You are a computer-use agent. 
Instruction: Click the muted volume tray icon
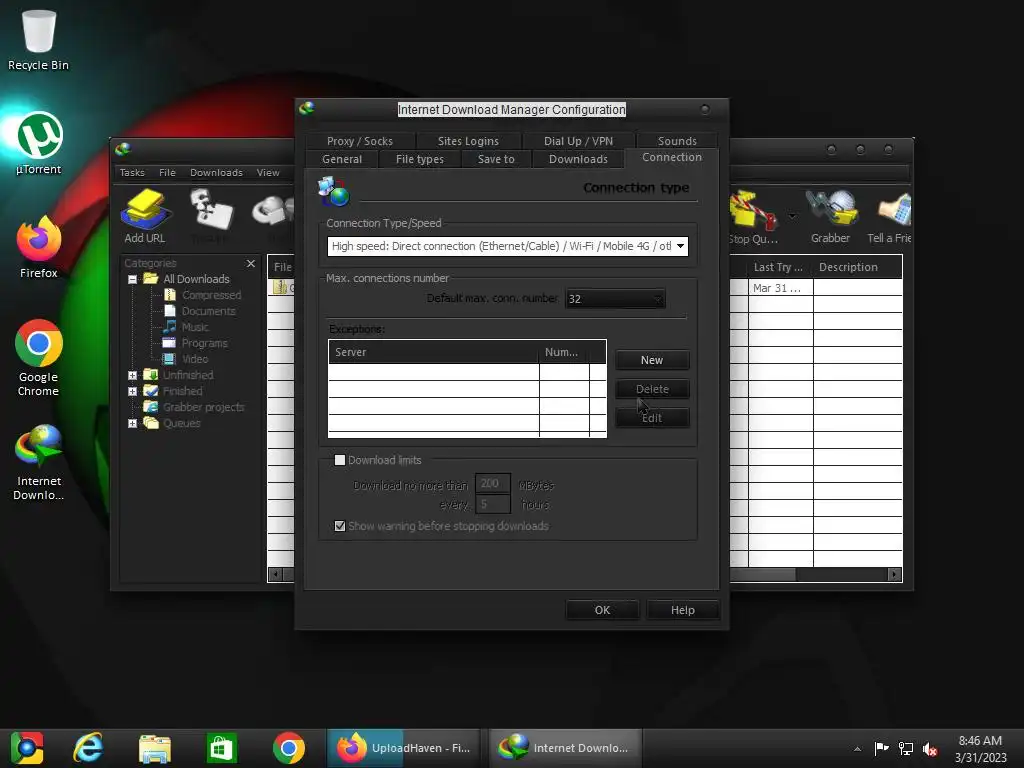[x=930, y=749]
